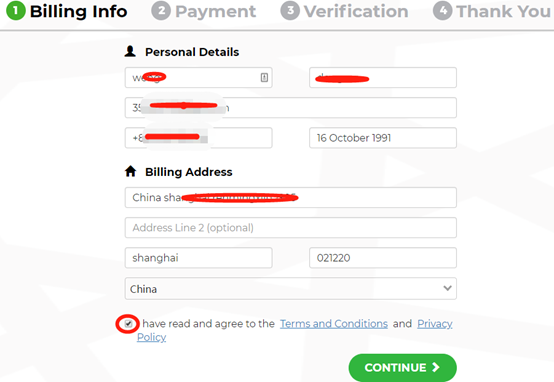Screen dimensions: 554x382
Task: Click the date of birth field 16 October 1991
Action: tap(383, 138)
